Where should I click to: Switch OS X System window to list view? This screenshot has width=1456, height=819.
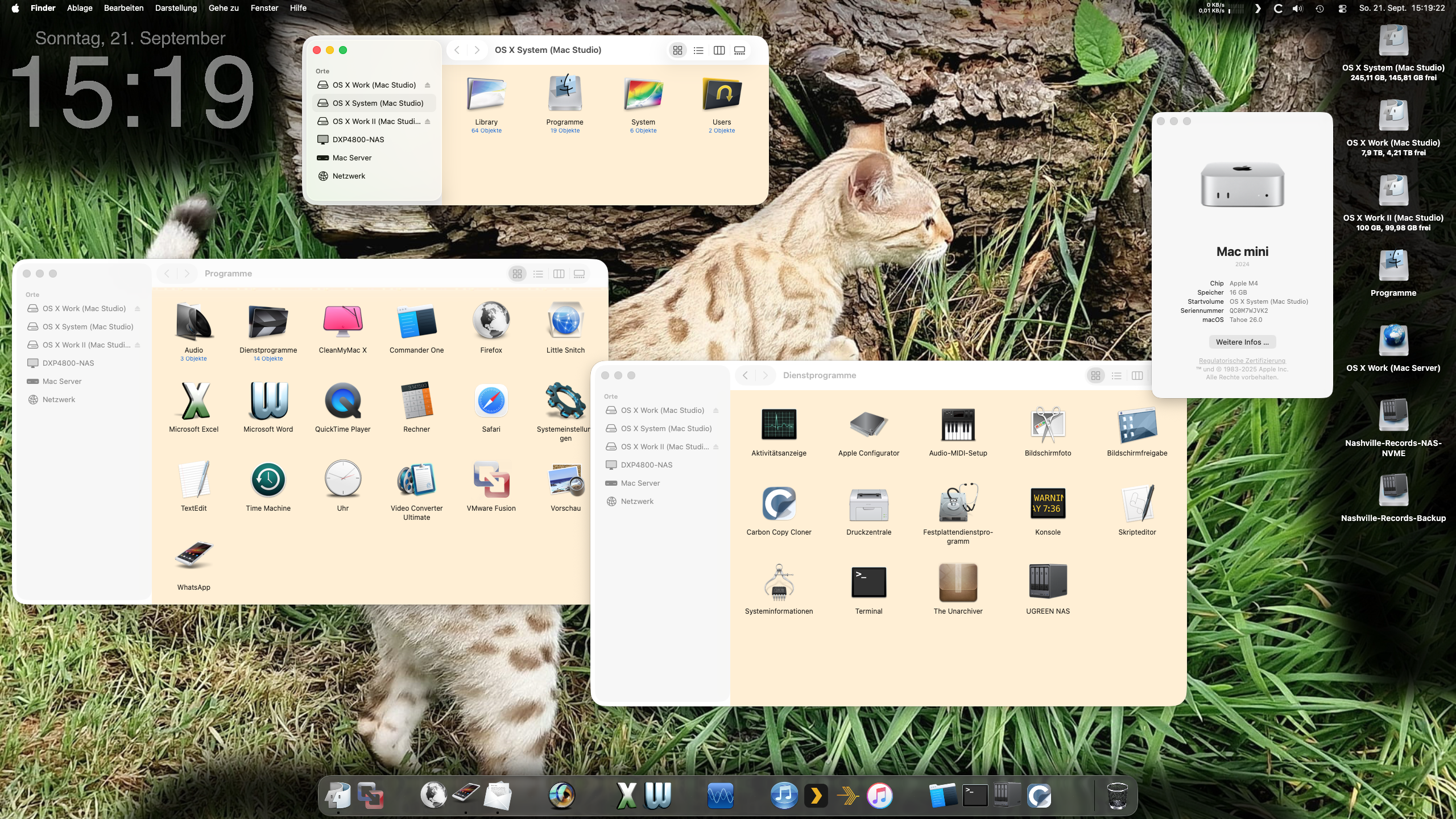[x=698, y=50]
